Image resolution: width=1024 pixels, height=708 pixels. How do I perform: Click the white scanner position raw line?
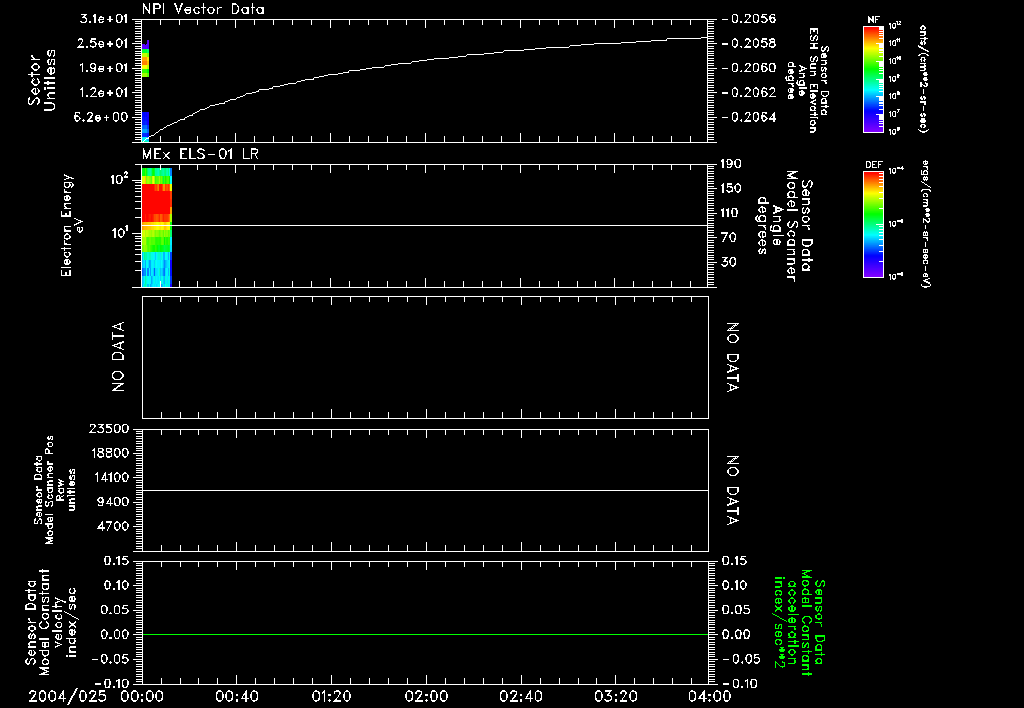pyautogui.click(x=425, y=490)
